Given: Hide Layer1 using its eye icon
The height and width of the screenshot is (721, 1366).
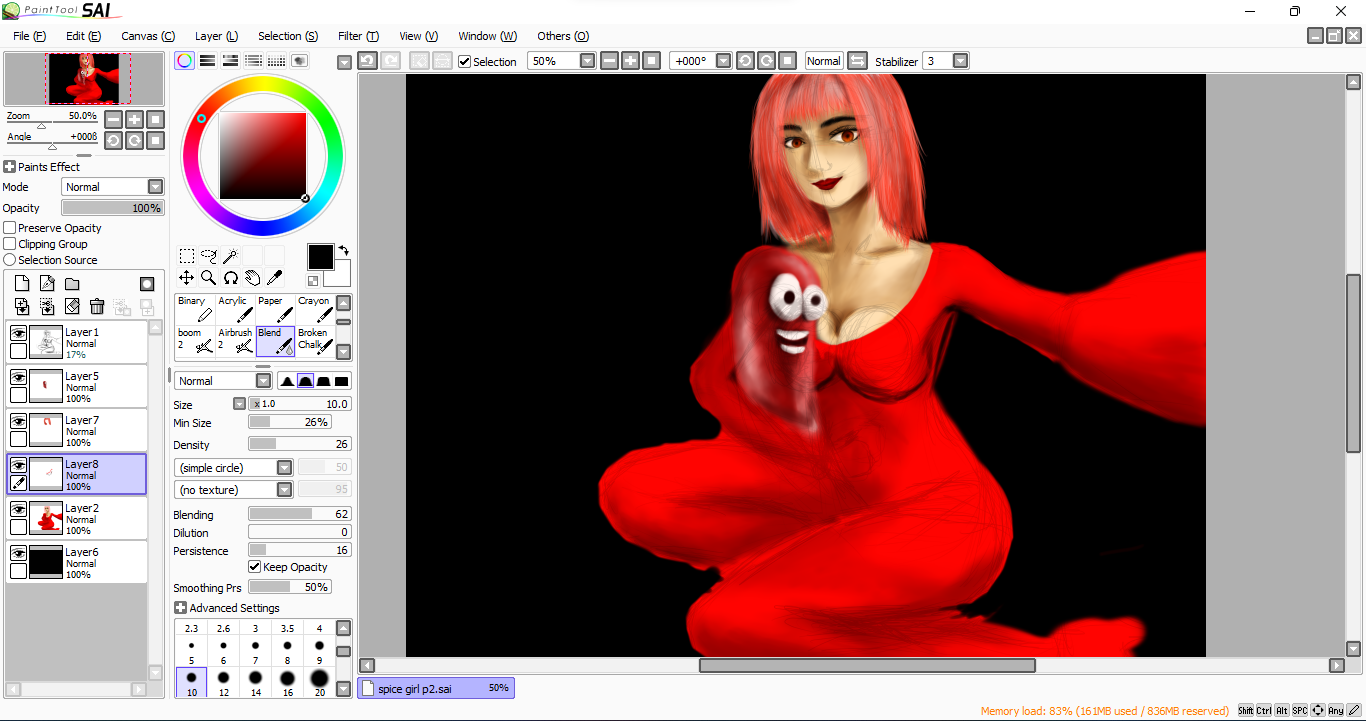Looking at the screenshot, I should tap(18, 333).
